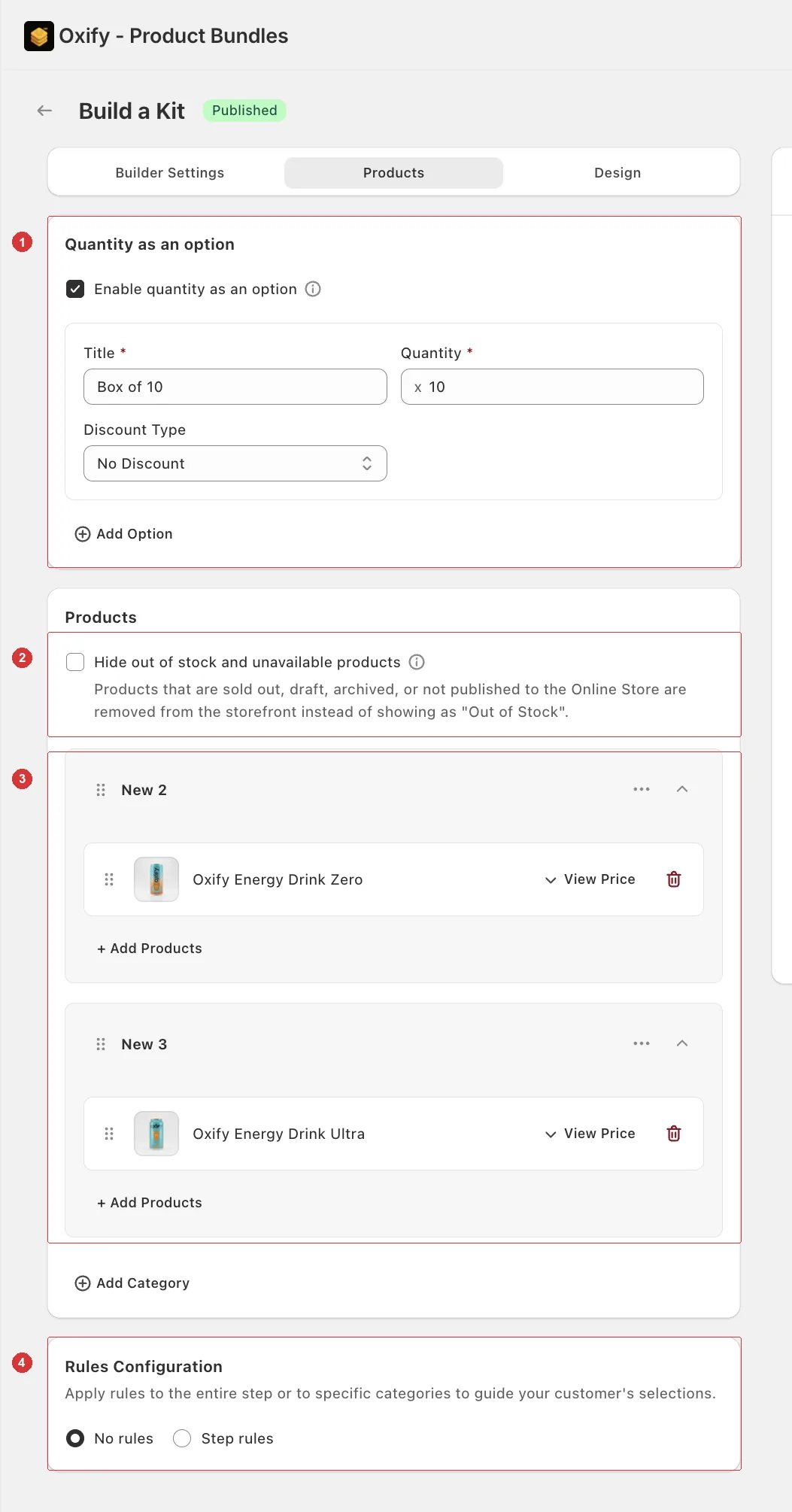Grab the Oxify Energy Drink Ultra drag handle
The width and height of the screenshot is (792, 1512).
[109, 1134]
